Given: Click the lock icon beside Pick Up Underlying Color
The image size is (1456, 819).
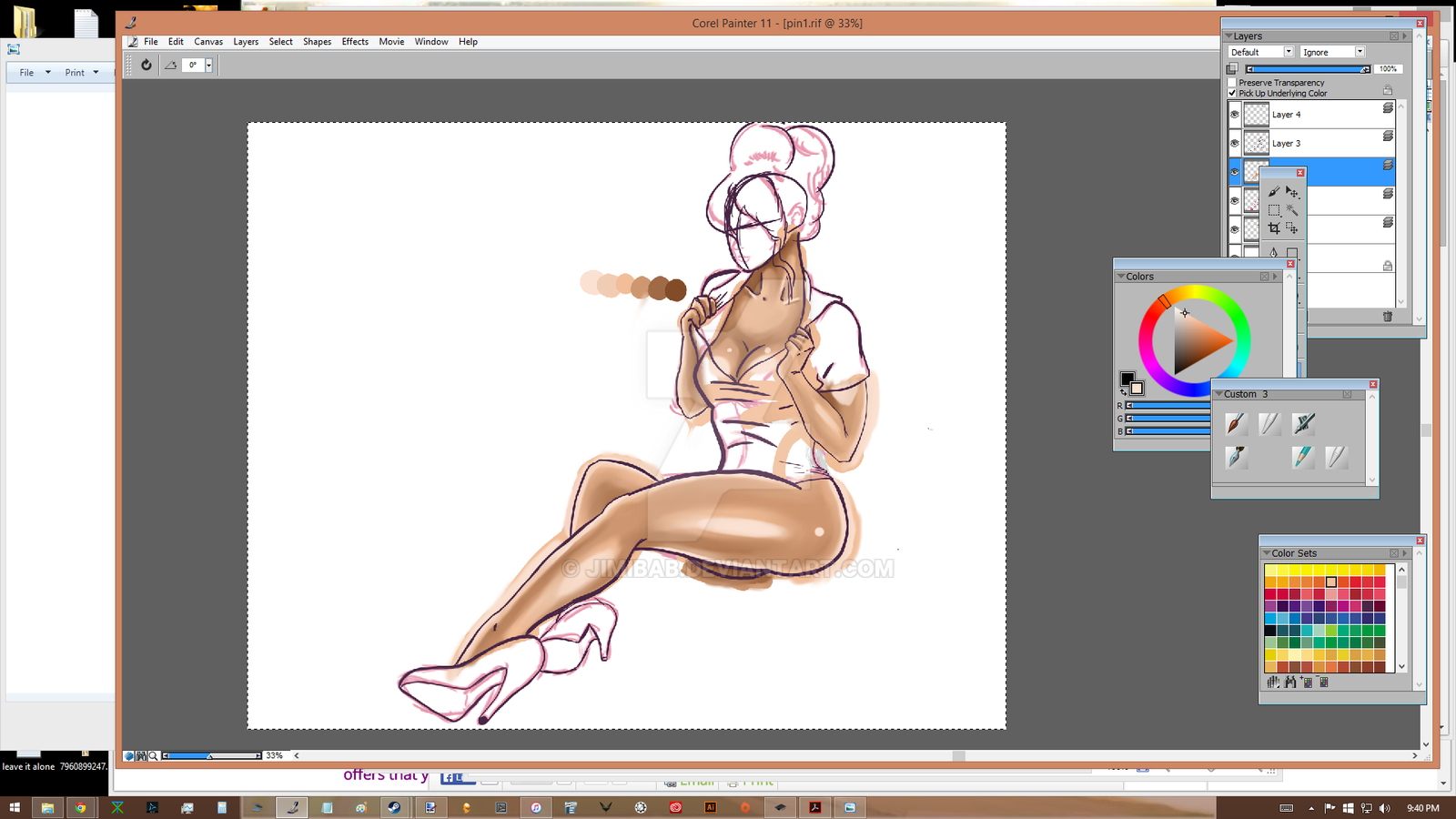Looking at the screenshot, I should click(x=1388, y=90).
